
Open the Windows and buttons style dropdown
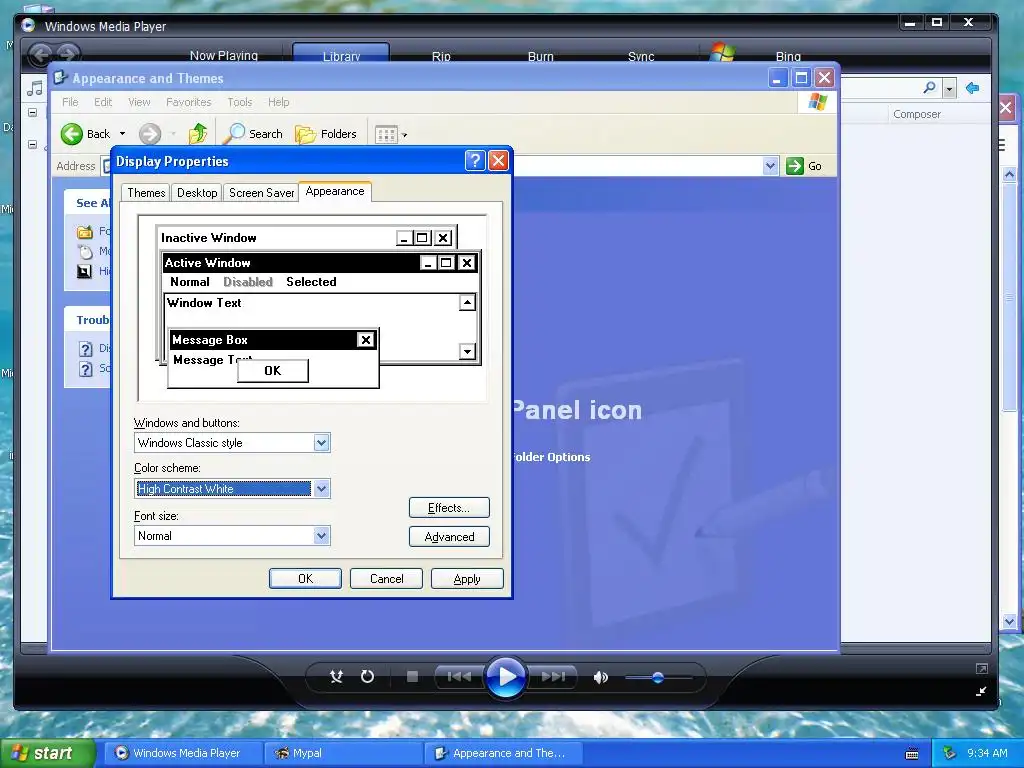click(321, 443)
